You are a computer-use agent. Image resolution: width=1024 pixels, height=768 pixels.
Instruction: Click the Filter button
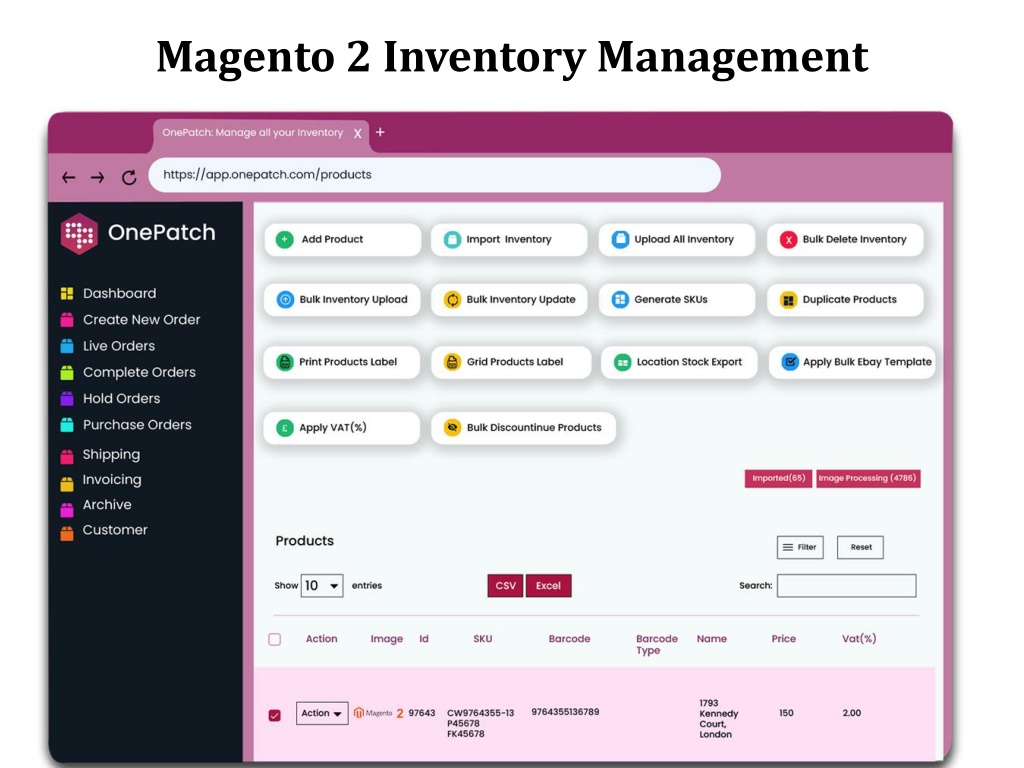coord(800,547)
